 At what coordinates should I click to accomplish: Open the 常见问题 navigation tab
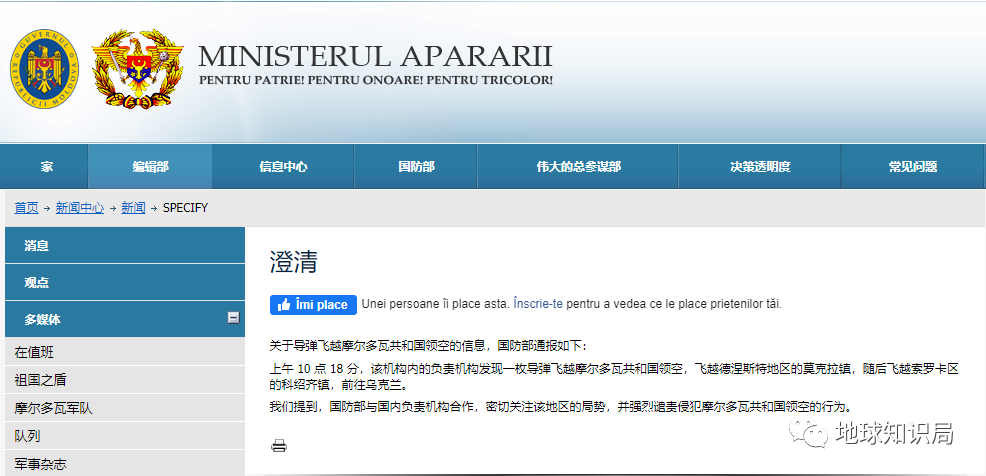coord(912,167)
